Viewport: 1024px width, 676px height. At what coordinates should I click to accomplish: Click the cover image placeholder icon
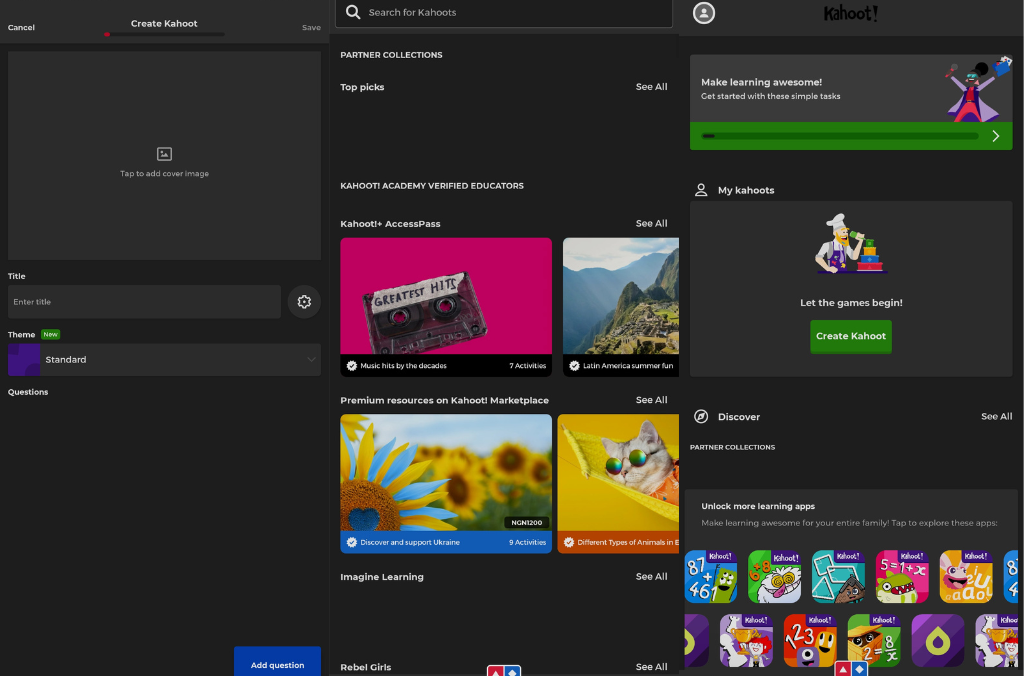pyautogui.click(x=165, y=154)
